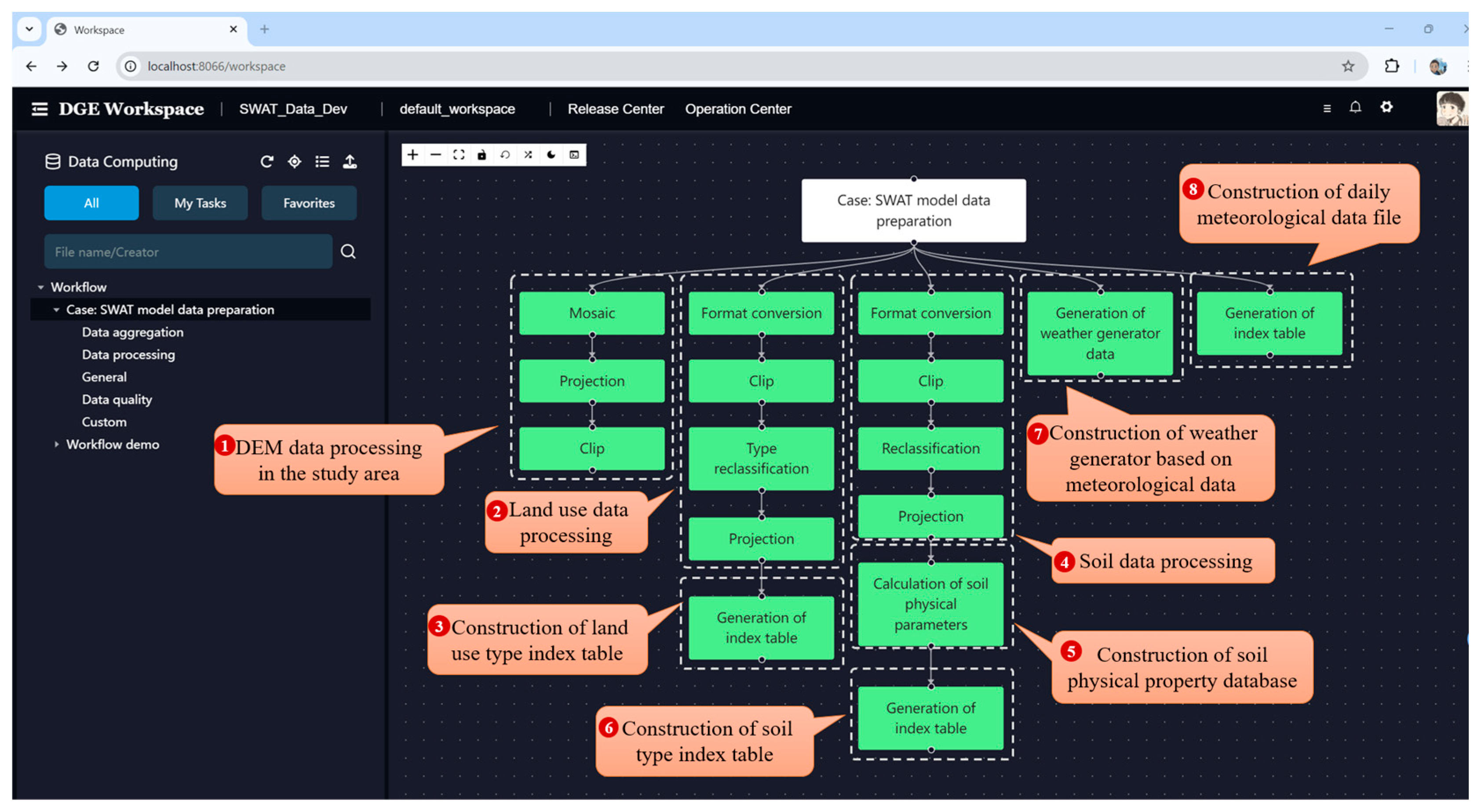Open Release Center from top menu

(615, 109)
